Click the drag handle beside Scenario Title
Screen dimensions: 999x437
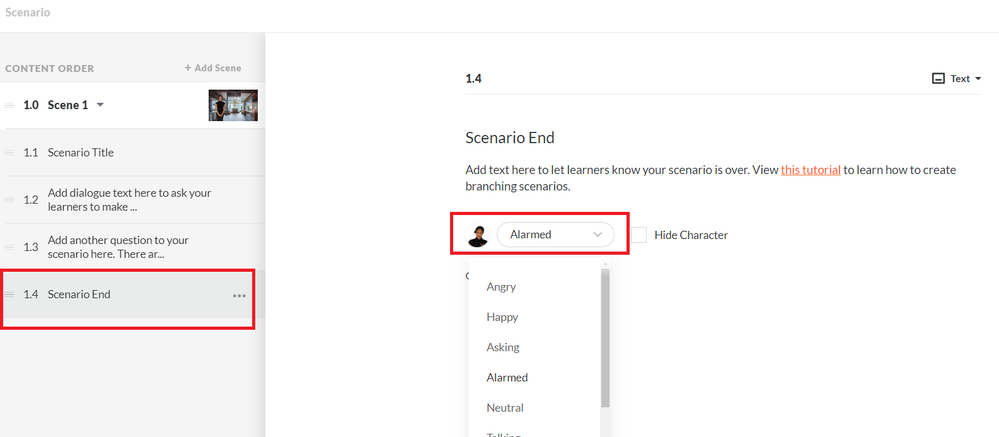pyautogui.click(x=10, y=153)
